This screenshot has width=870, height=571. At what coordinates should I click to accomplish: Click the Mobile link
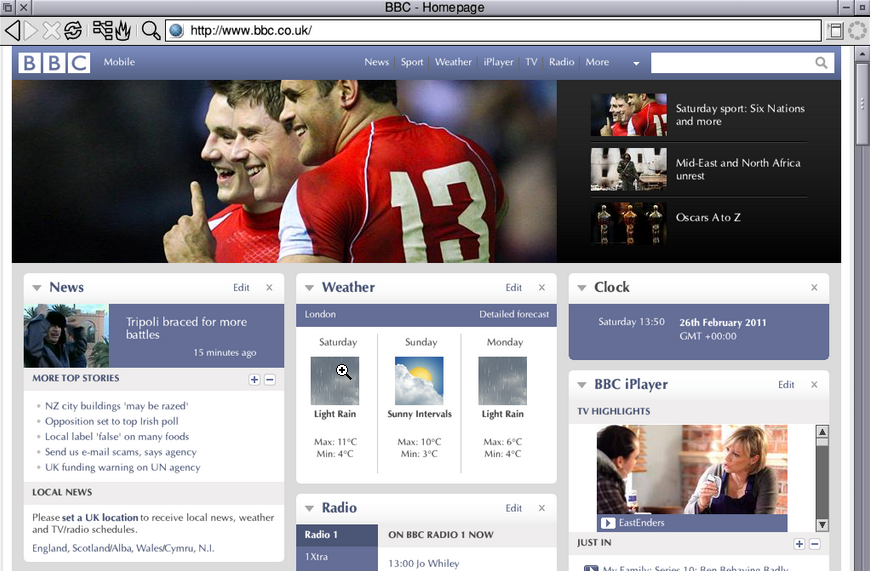click(x=119, y=62)
